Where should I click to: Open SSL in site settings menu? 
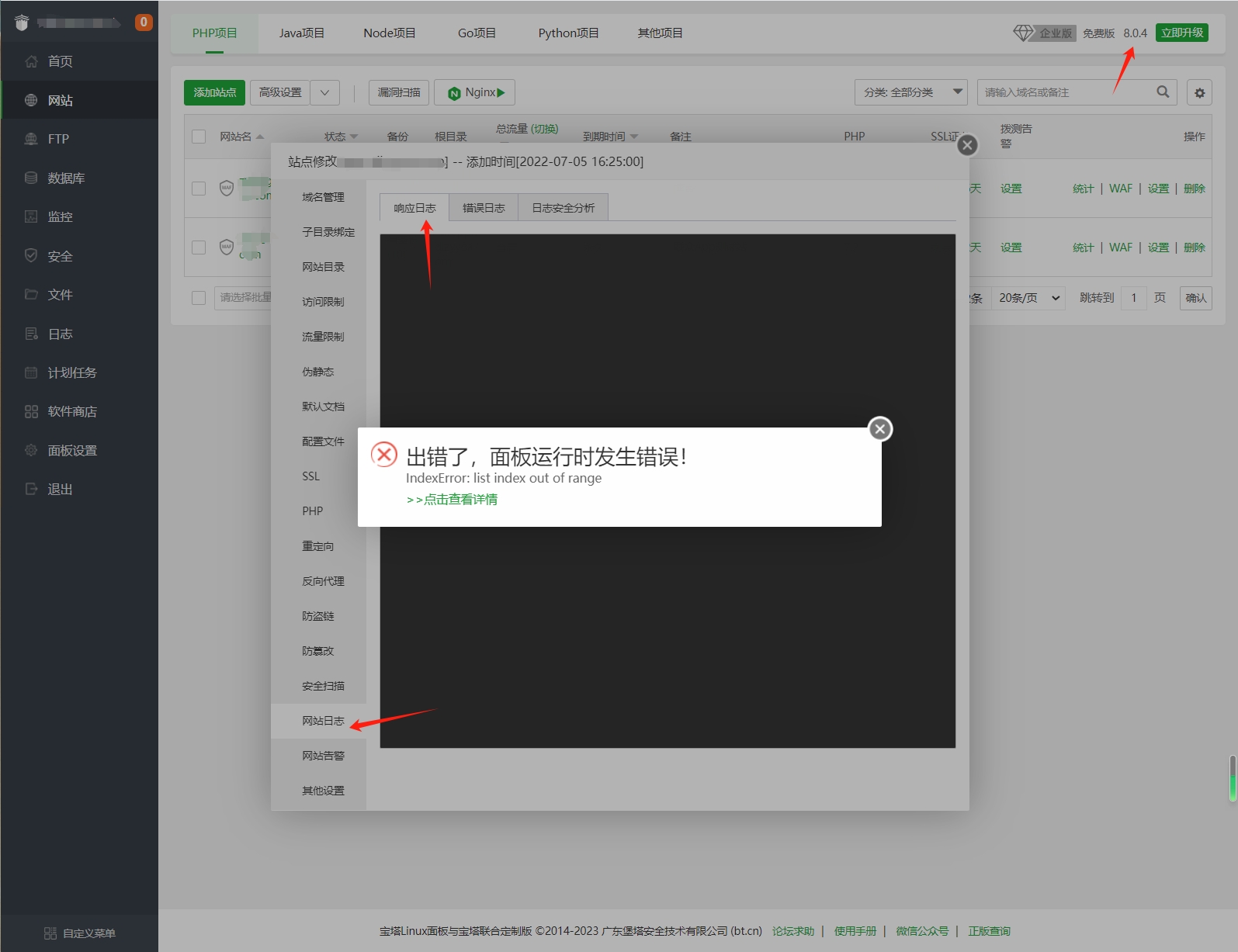coord(318,476)
